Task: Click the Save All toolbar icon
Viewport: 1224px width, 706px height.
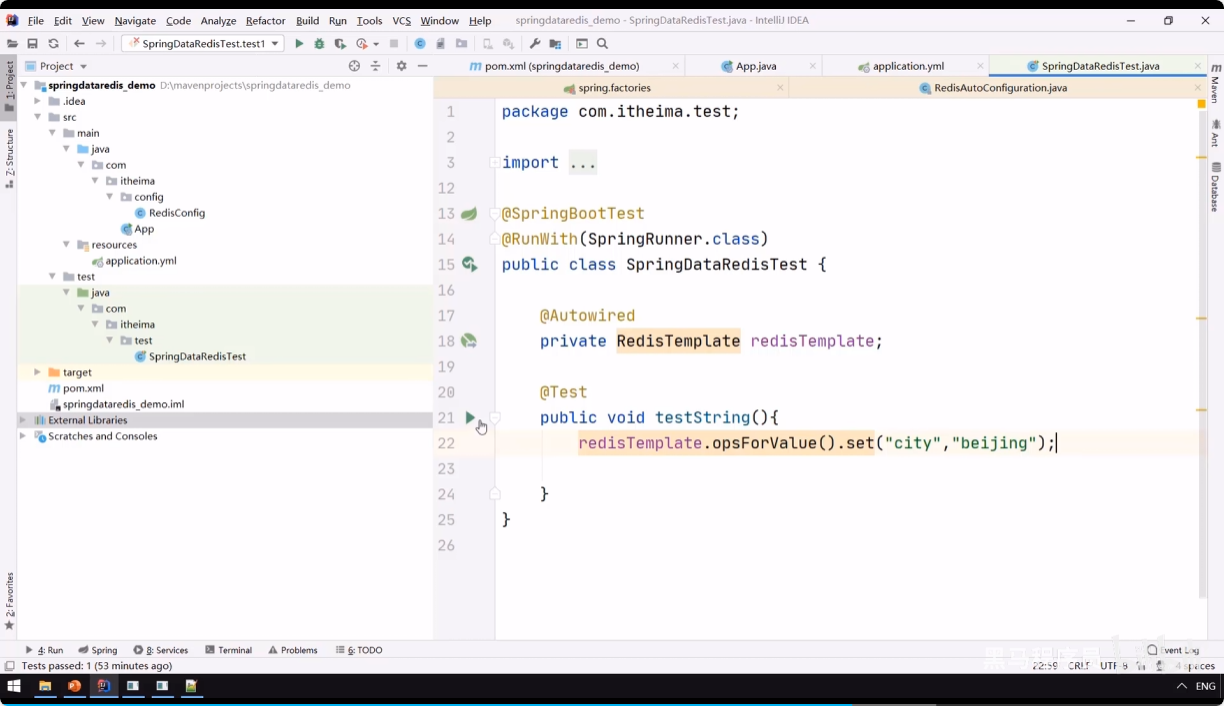Action: [32, 44]
